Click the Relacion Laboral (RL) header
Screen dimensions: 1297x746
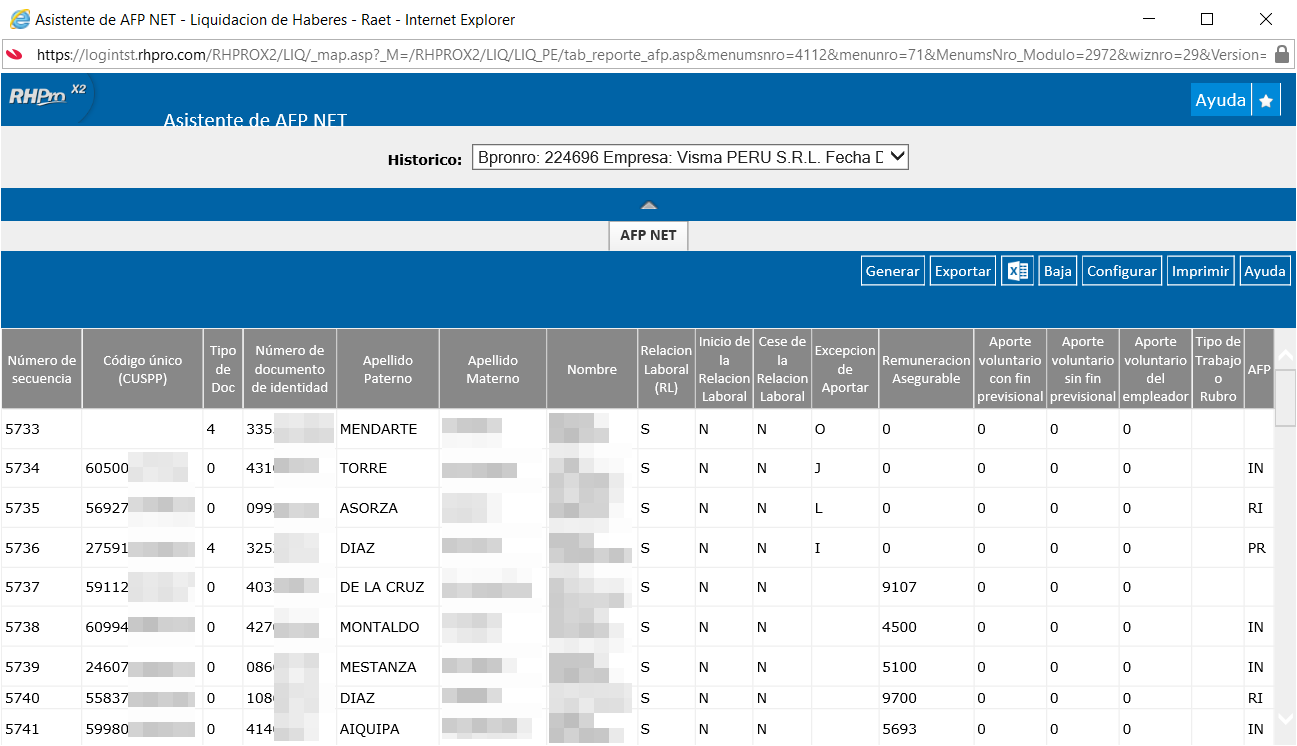(x=666, y=369)
